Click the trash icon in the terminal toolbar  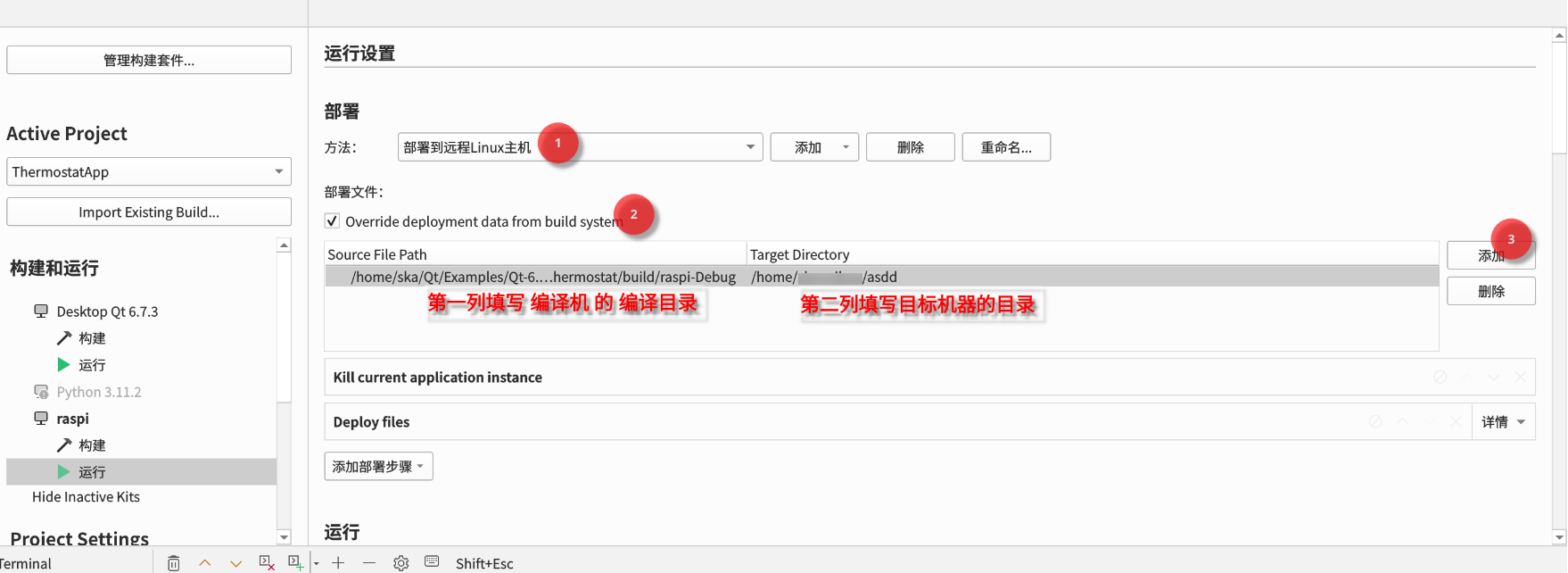(174, 563)
